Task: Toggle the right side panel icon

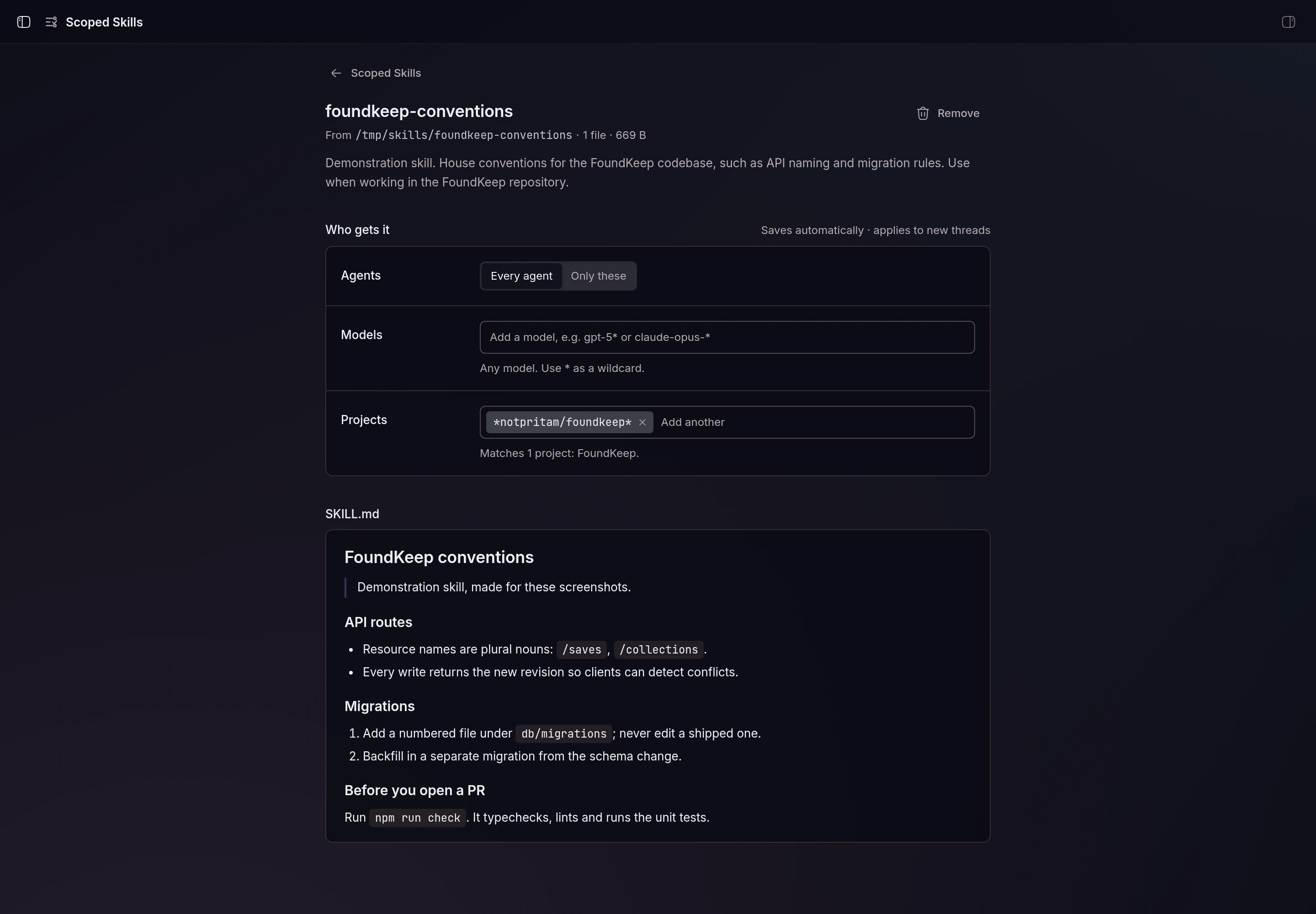Action: coord(1288,22)
